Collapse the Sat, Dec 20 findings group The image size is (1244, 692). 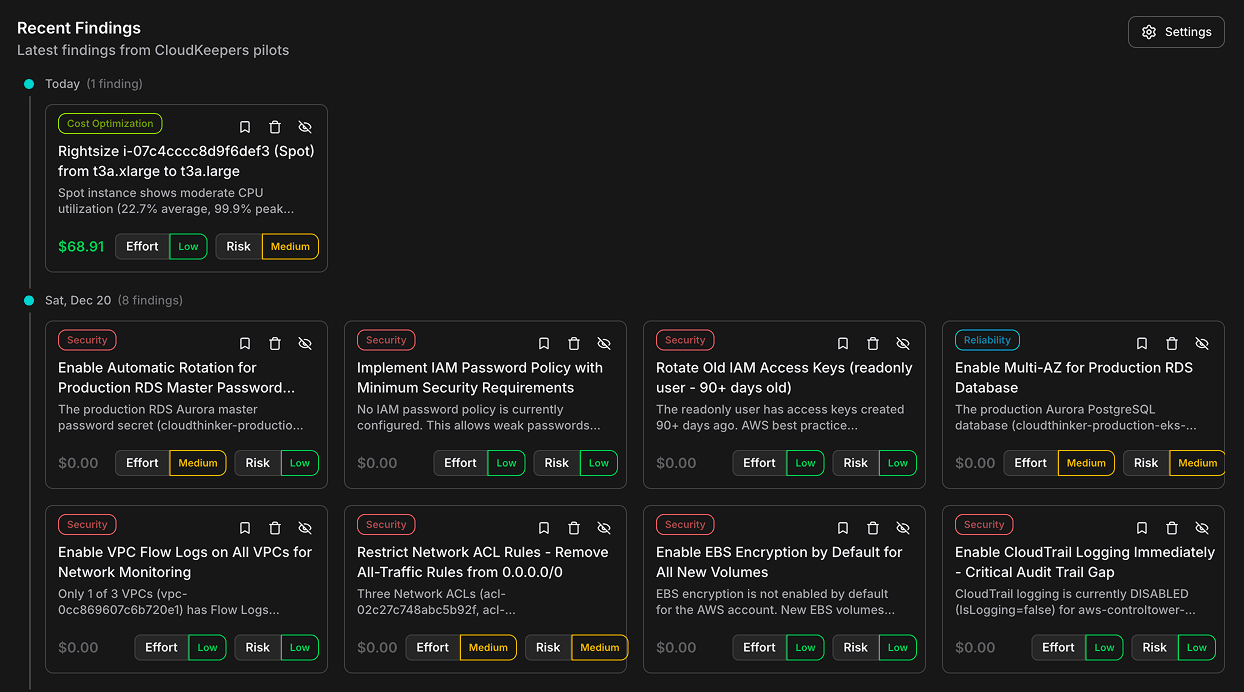click(78, 300)
